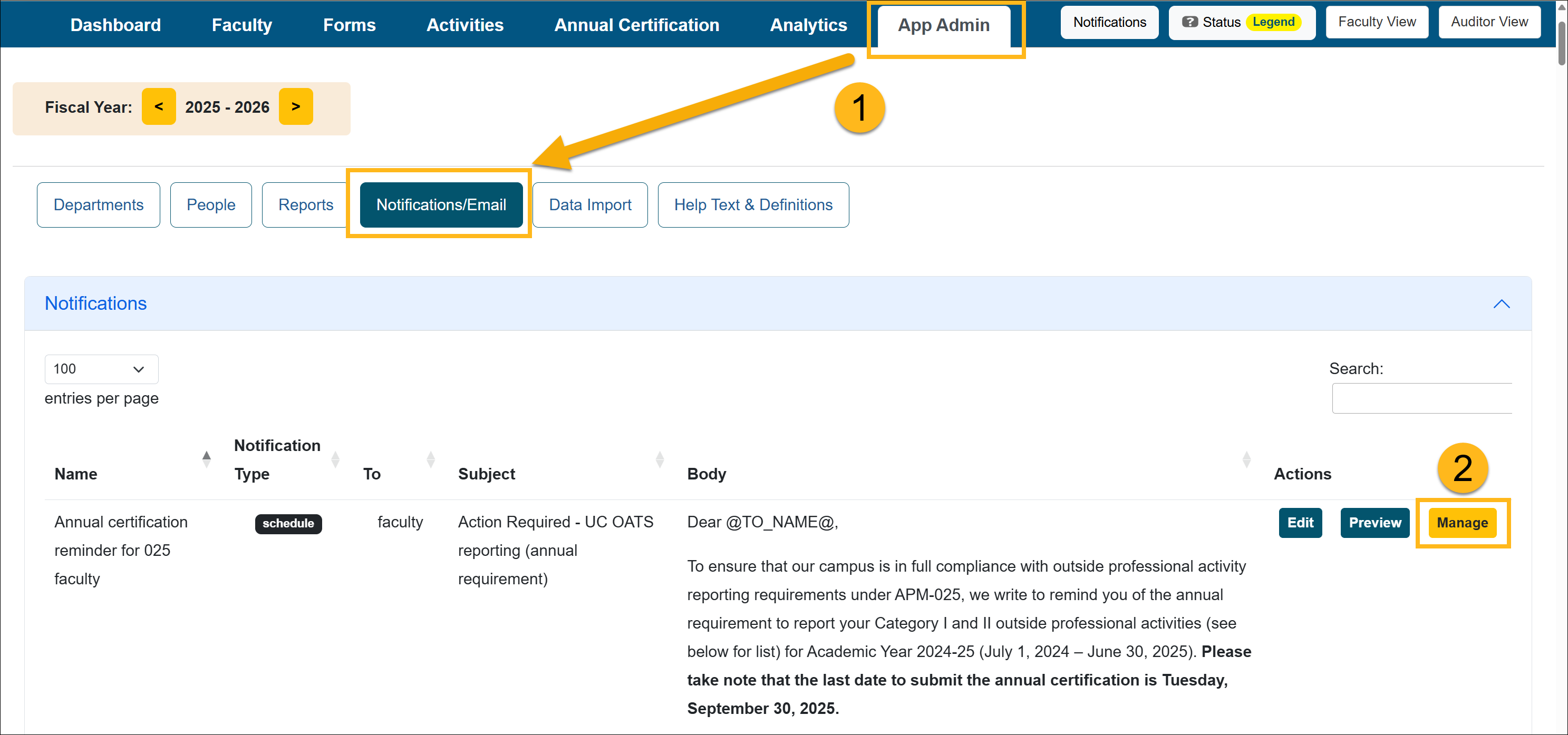The image size is (1568, 735).
Task: Sort table by Name column arrow
Action: (x=206, y=459)
